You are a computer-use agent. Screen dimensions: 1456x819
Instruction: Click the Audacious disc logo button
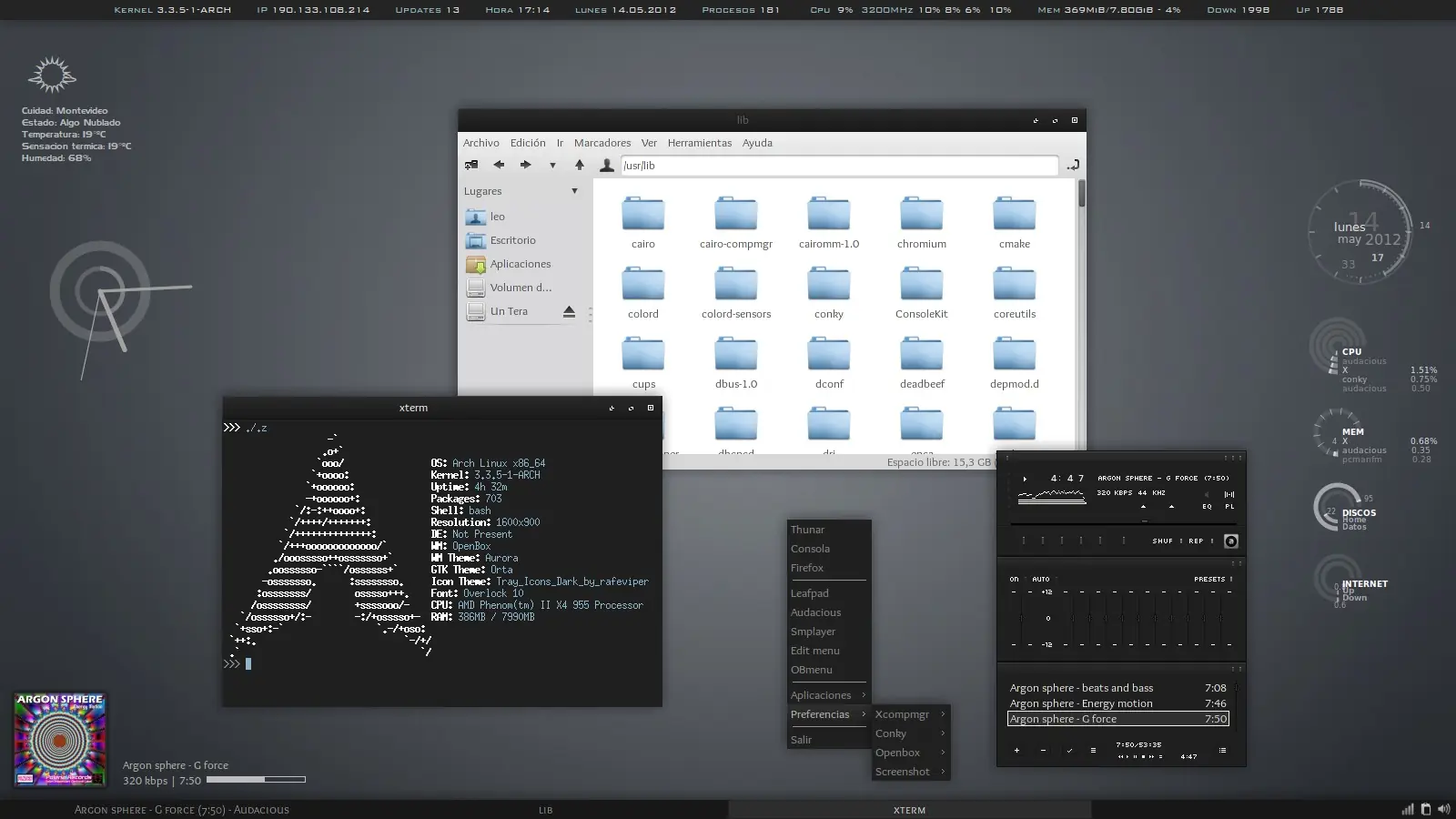1230,541
